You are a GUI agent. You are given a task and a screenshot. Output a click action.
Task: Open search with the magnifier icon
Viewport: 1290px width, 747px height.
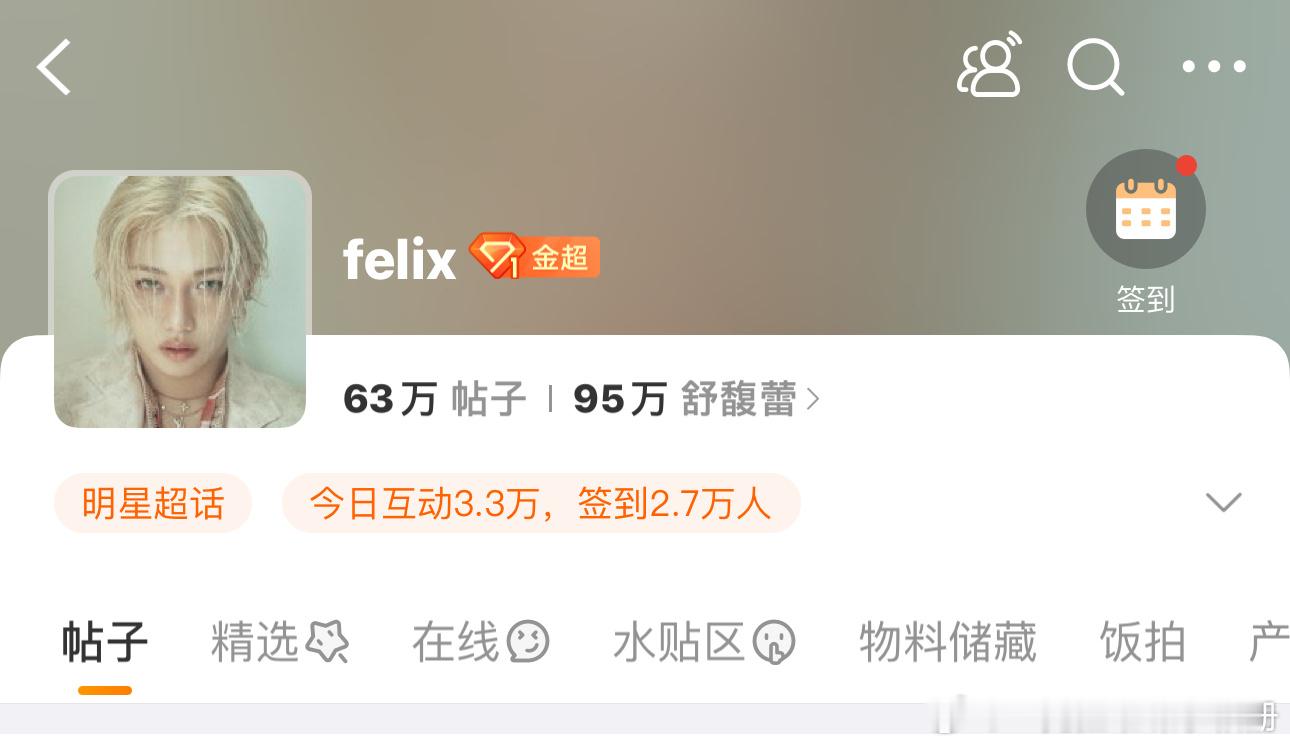[x=1095, y=67]
